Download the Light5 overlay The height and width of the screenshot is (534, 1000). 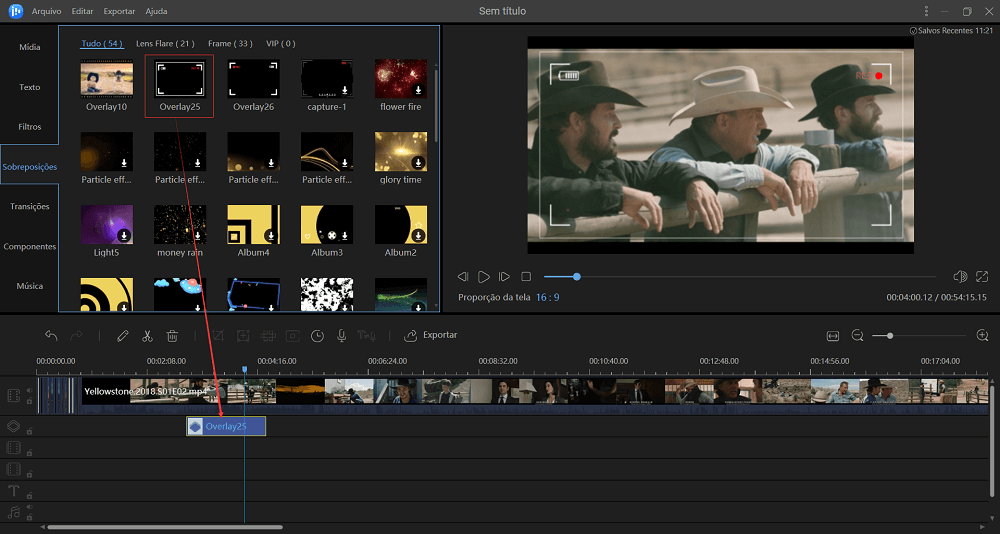[x=124, y=236]
